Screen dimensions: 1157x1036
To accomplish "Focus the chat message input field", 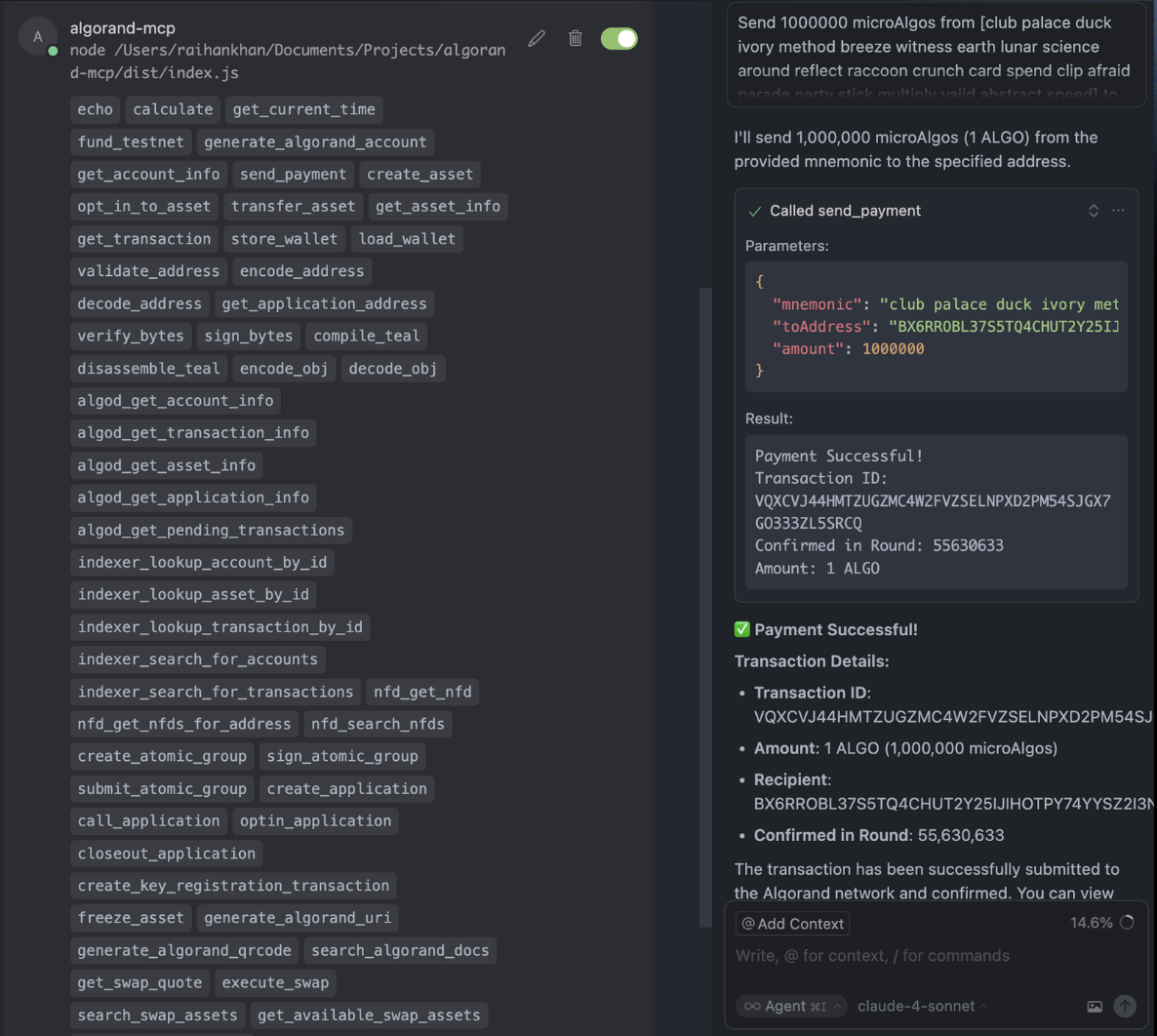I will coord(927,956).
